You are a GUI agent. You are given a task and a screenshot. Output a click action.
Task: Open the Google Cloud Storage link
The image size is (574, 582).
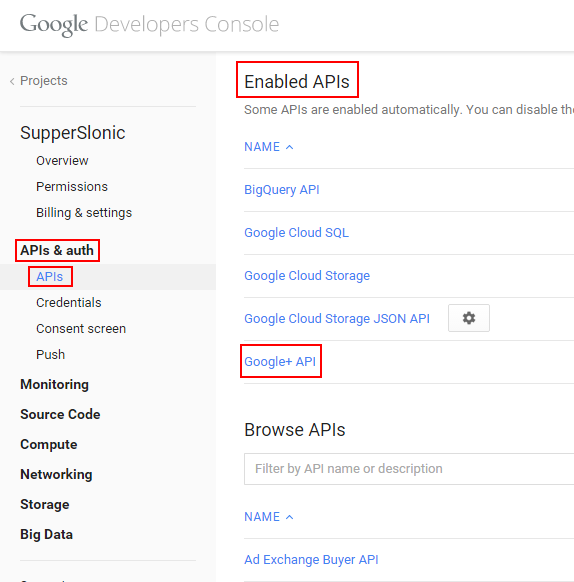pos(307,276)
